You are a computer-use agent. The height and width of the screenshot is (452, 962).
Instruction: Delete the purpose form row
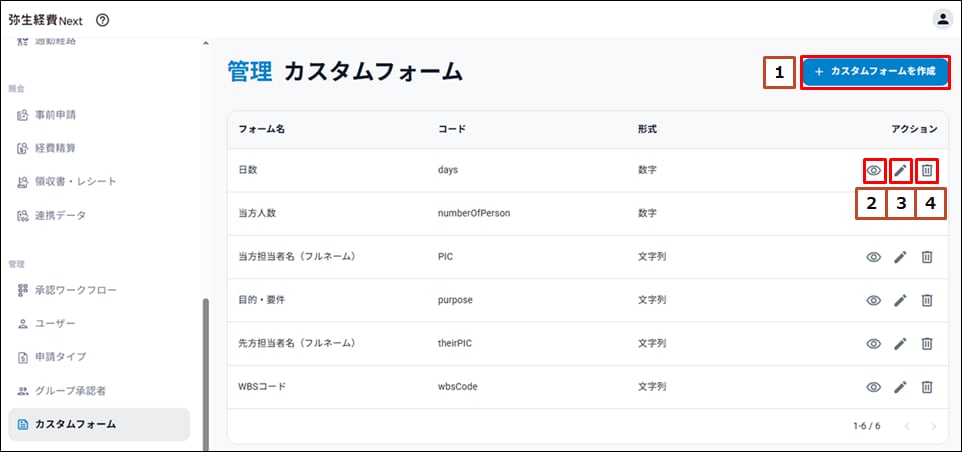[927, 300]
